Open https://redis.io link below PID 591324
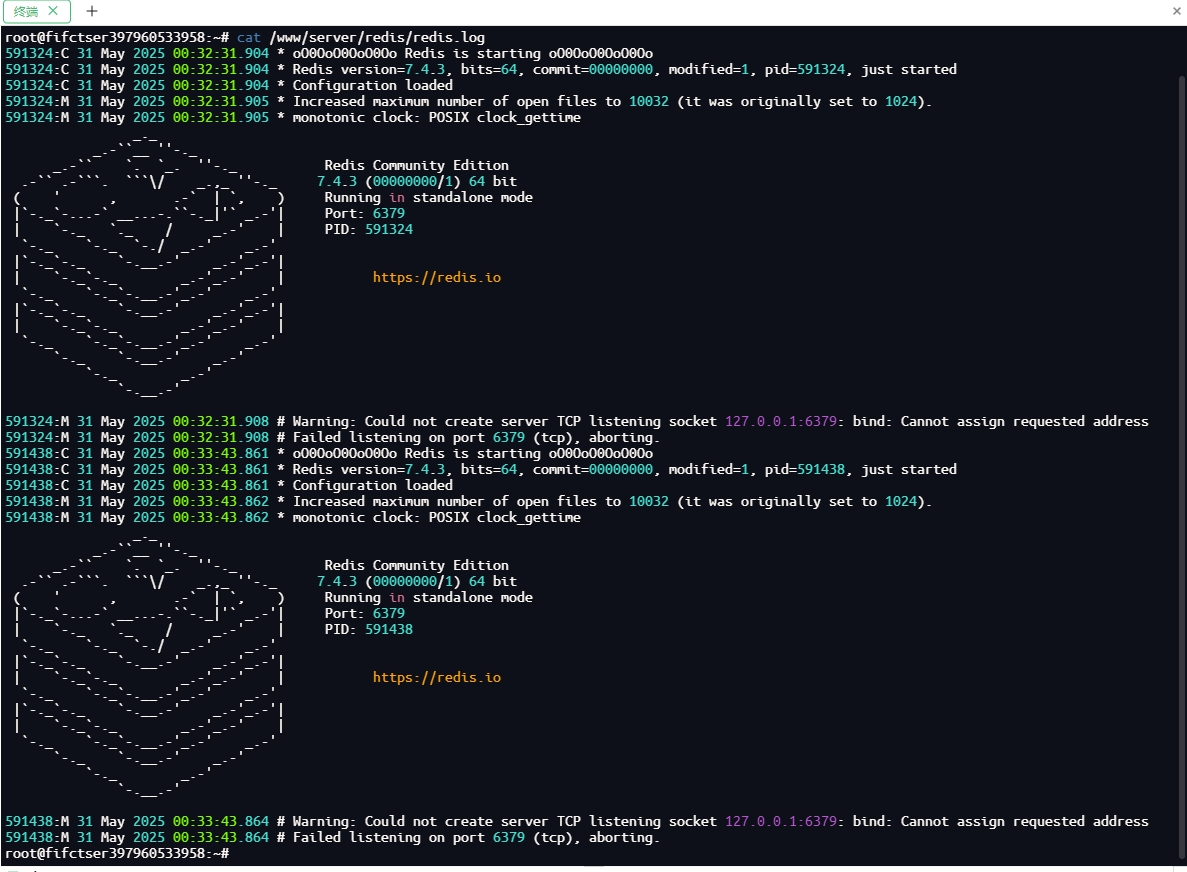This screenshot has height=872, width=1187. pyautogui.click(x=437, y=278)
